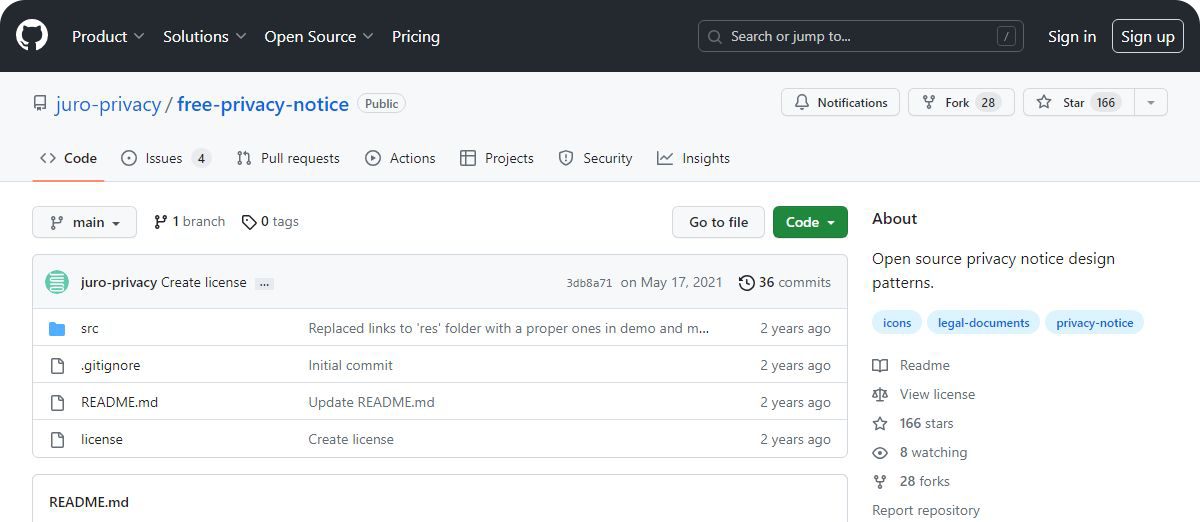Switch to the Actions tab
Viewport: 1200px width, 522px height.
(x=400, y=158)
